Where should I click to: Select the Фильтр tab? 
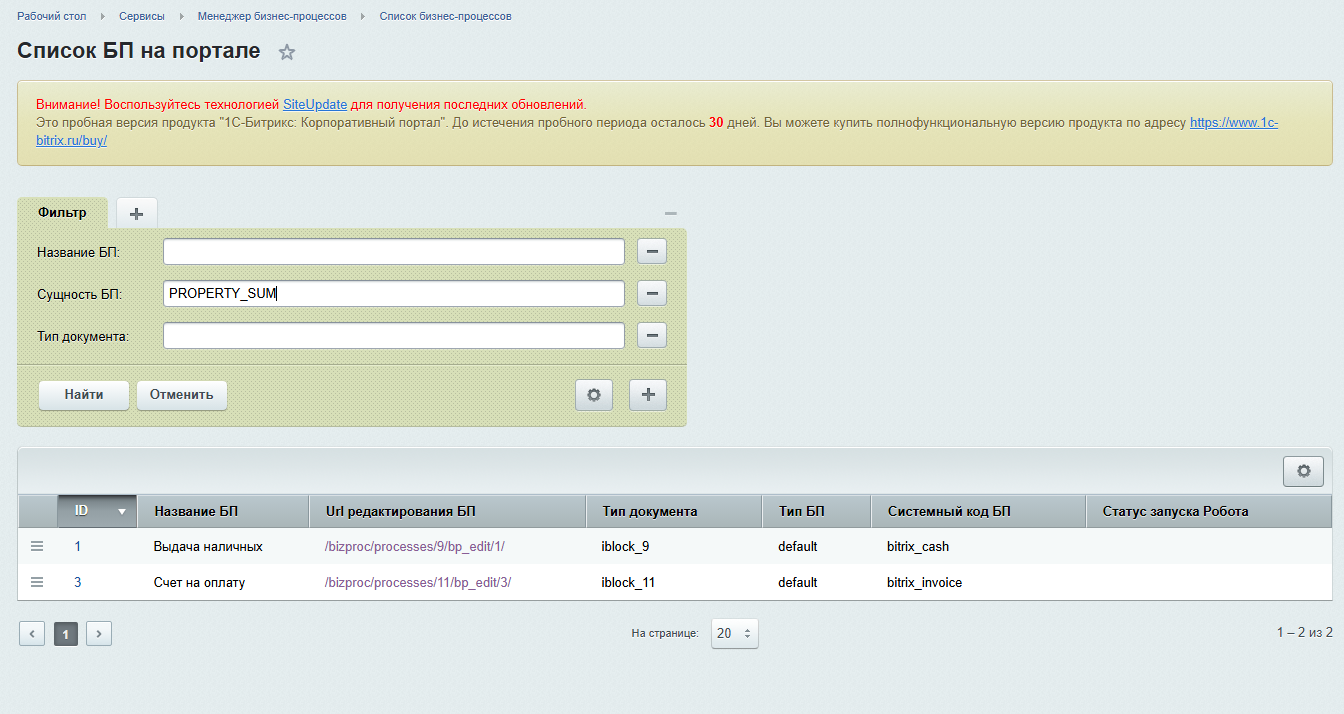[x=62, y=213]
